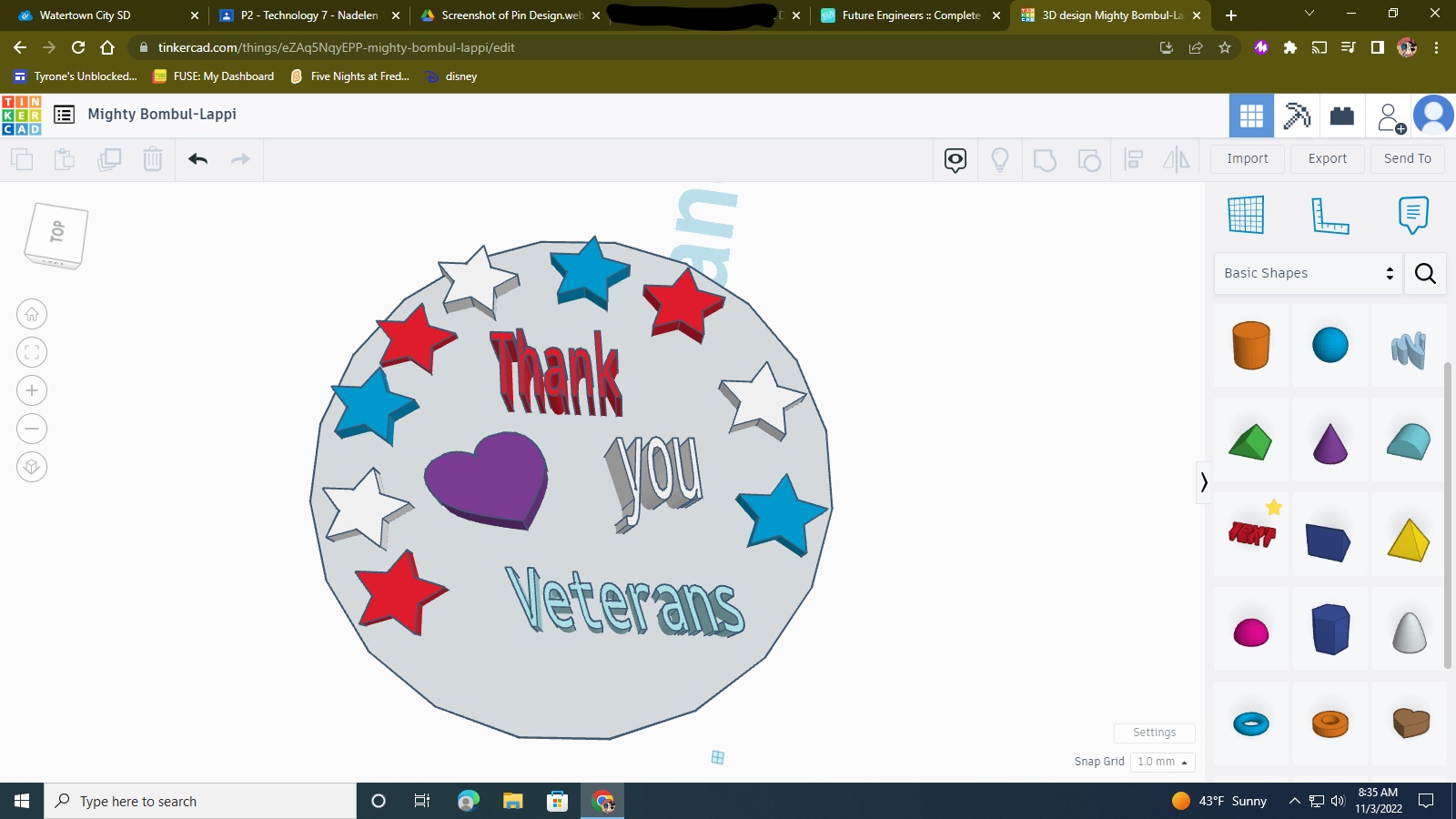Click the light bulb show-hidden icon
The width and height of the screenshot is (1456, 819).
click(x=1000, y=160)
